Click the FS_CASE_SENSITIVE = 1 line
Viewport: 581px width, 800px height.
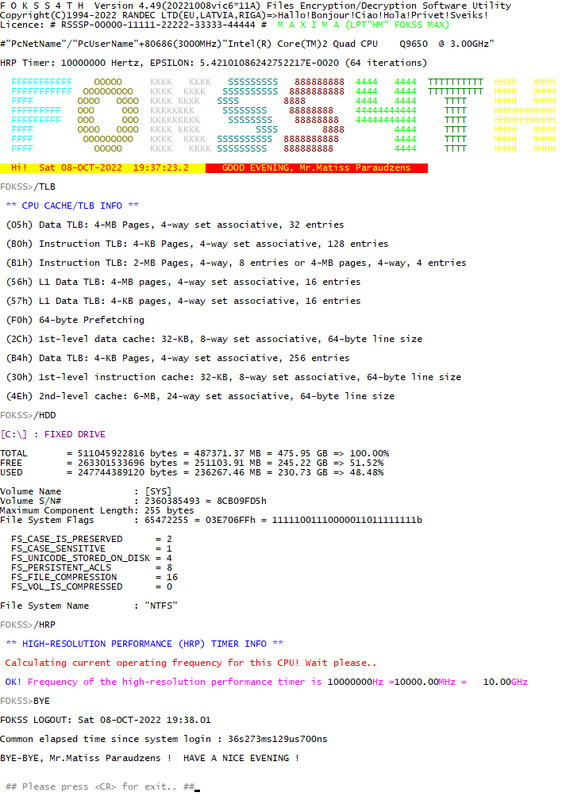pyautogui.click(x=91, y=548)
